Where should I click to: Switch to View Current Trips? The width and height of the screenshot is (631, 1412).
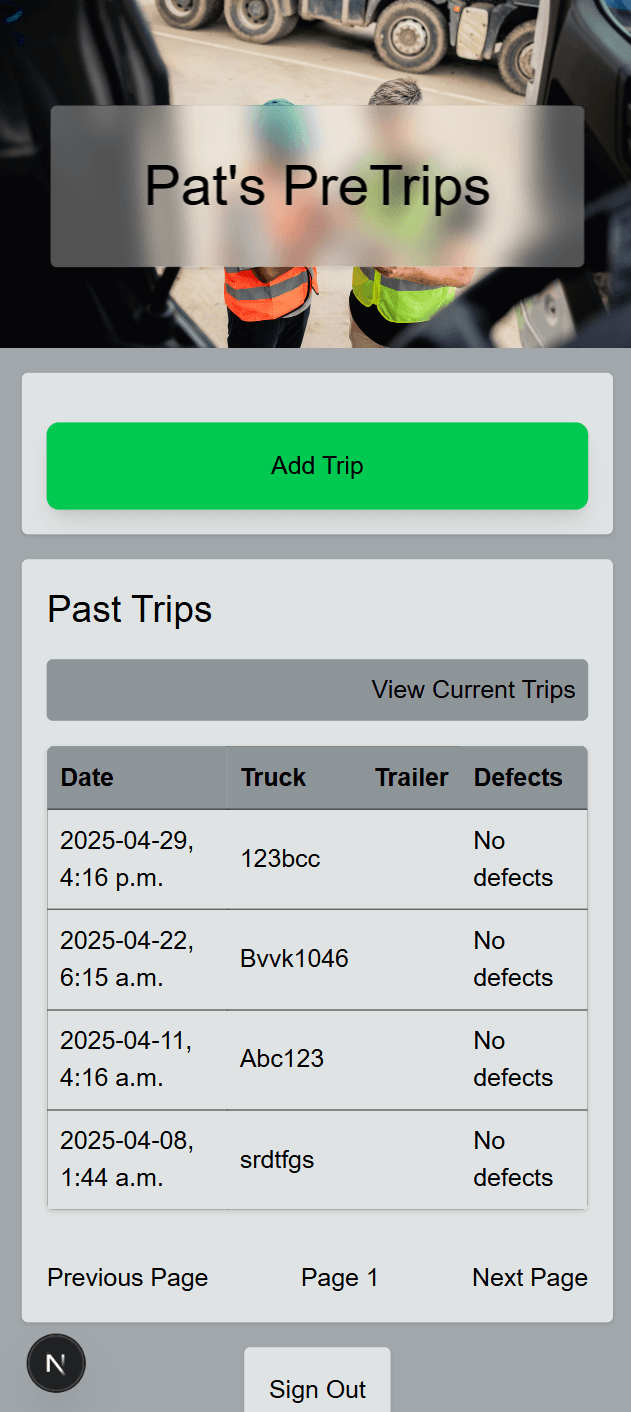tap(317, 690)
